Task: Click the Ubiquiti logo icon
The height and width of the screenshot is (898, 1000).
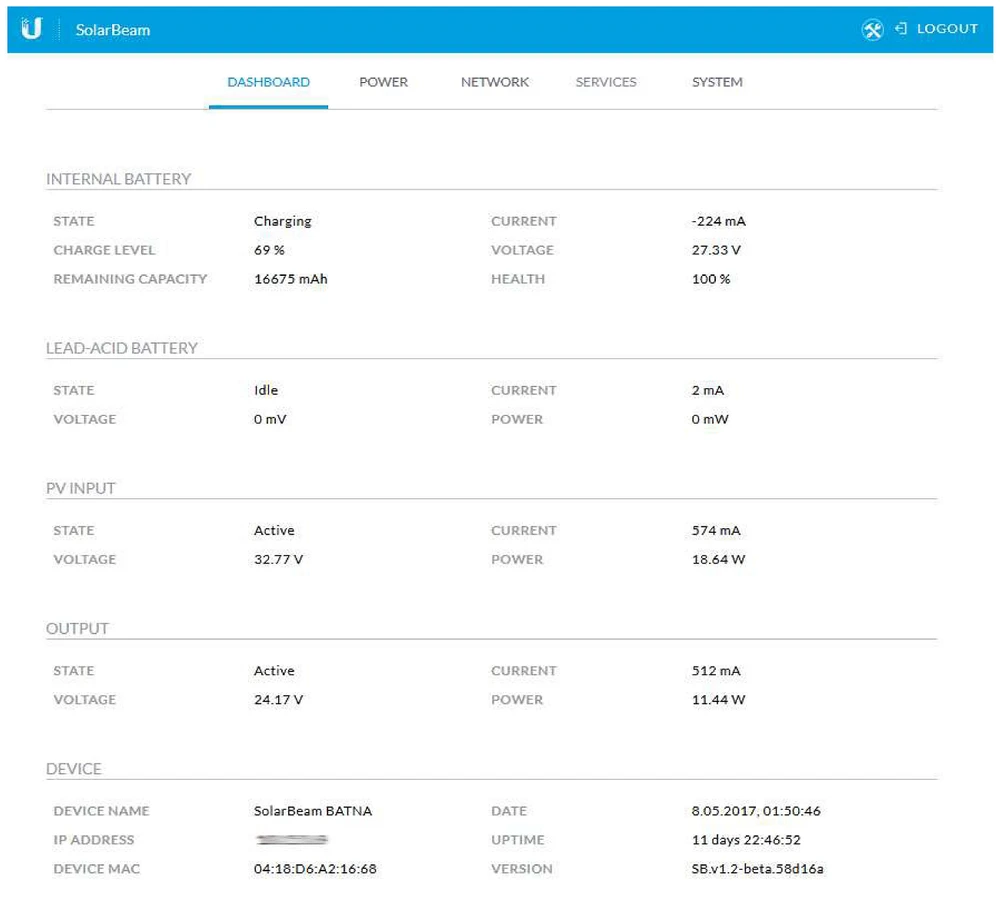Action: 32,29
